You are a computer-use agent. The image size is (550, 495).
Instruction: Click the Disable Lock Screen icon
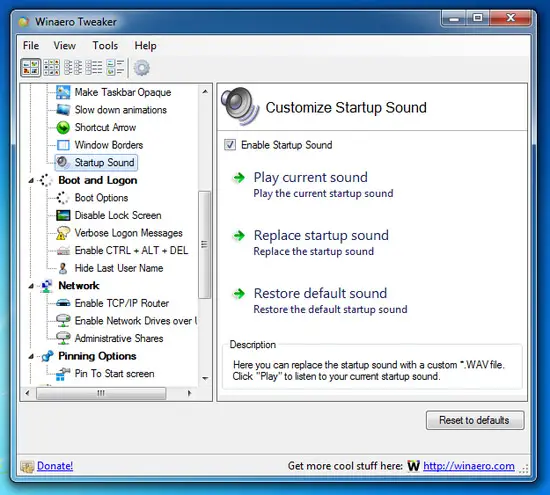tap(63, 215)
